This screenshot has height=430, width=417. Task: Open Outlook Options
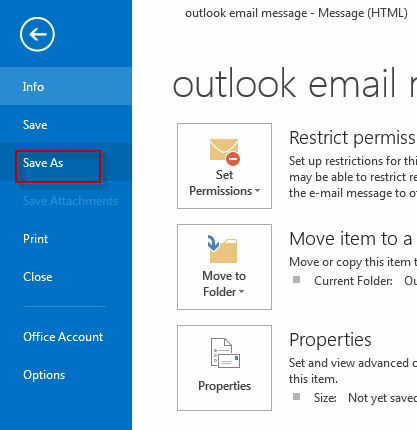click(x=66, y=375)
